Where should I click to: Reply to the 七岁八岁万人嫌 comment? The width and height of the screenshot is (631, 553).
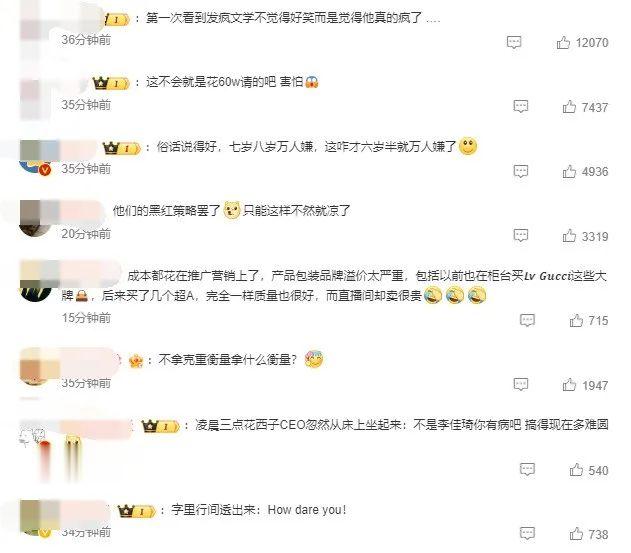pos(521,171)
